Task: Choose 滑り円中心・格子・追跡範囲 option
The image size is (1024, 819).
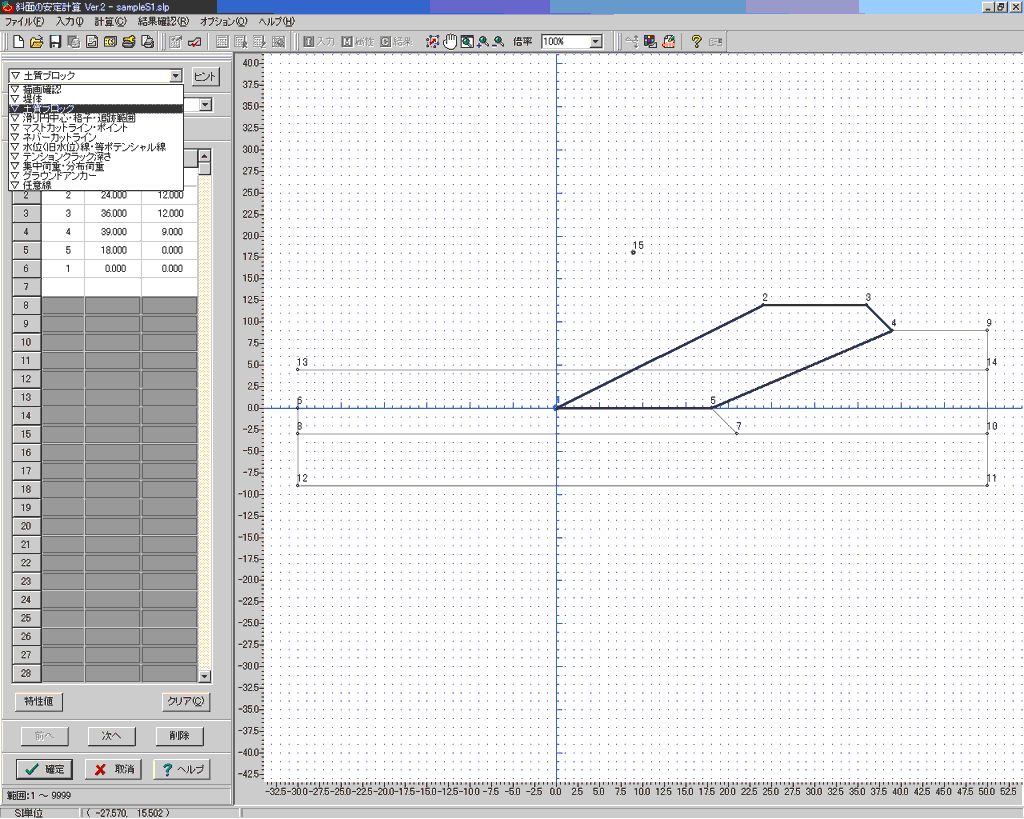Action: [95, 118]
